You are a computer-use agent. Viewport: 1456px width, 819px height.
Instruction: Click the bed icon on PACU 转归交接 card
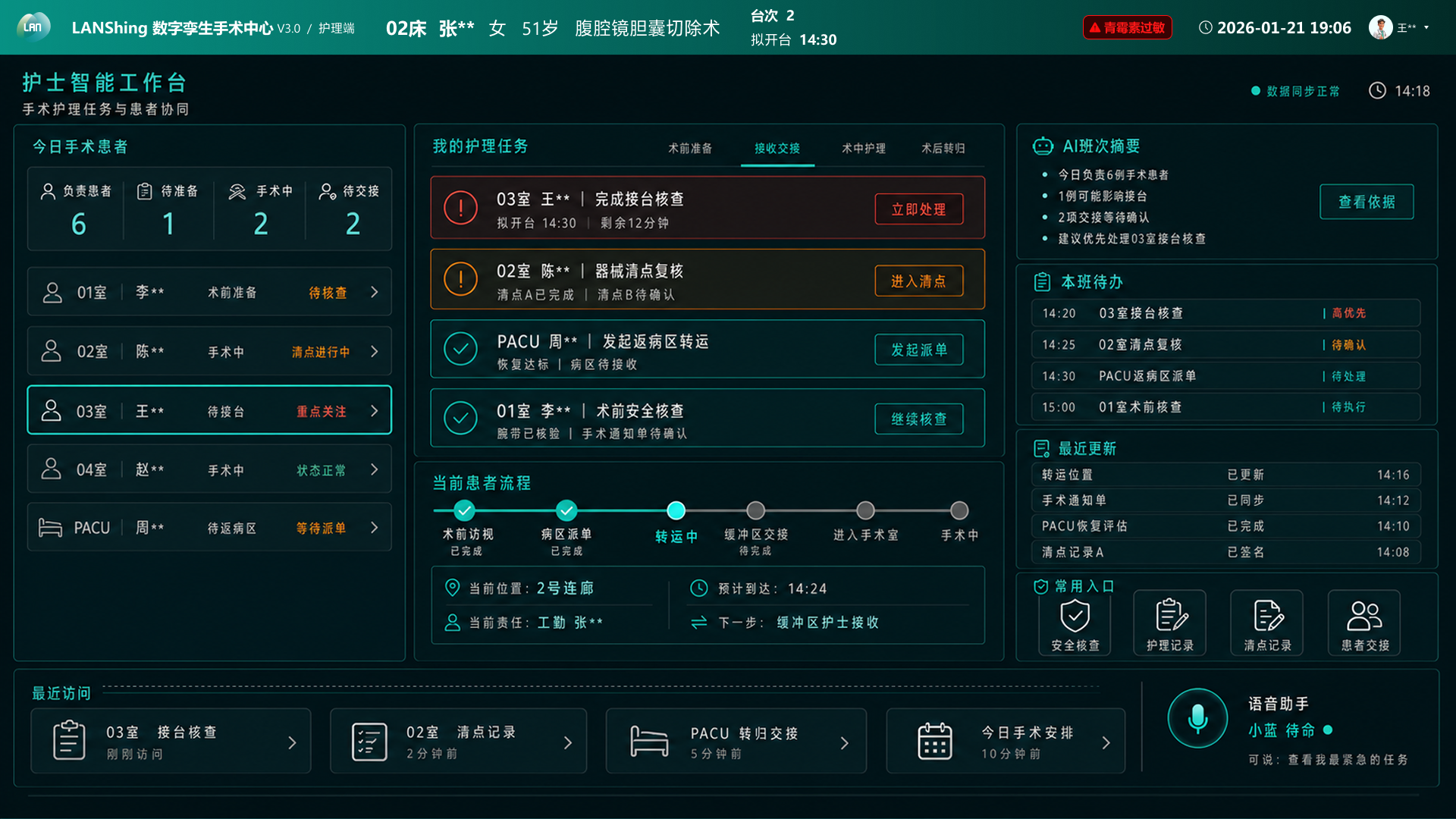(x=649, y=742)
